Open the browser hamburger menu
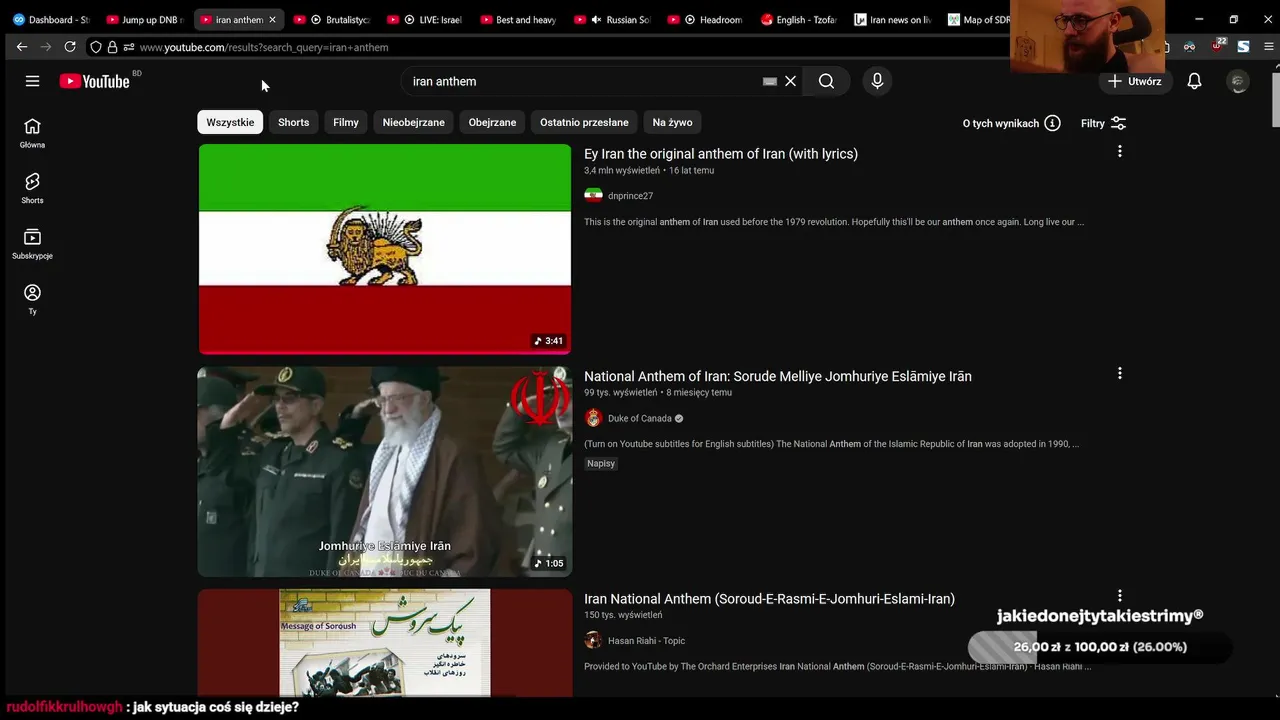The image size is (1280, 720). click(1269, 46)
